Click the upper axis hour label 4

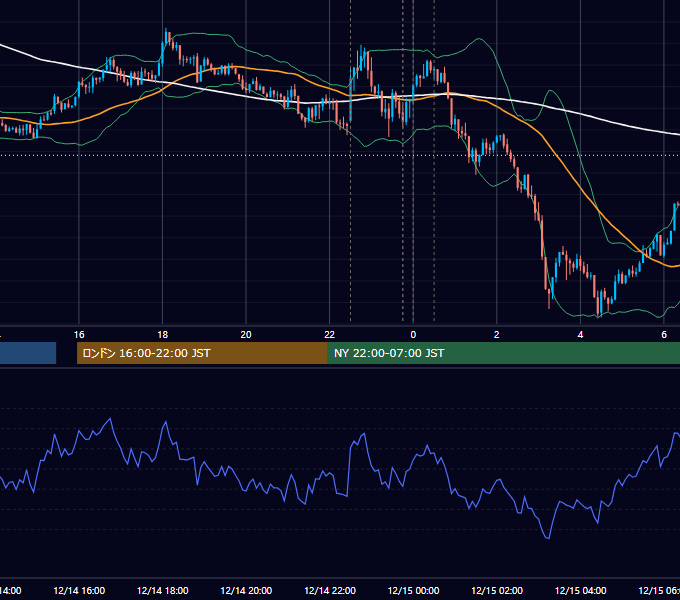coord(580,335)
